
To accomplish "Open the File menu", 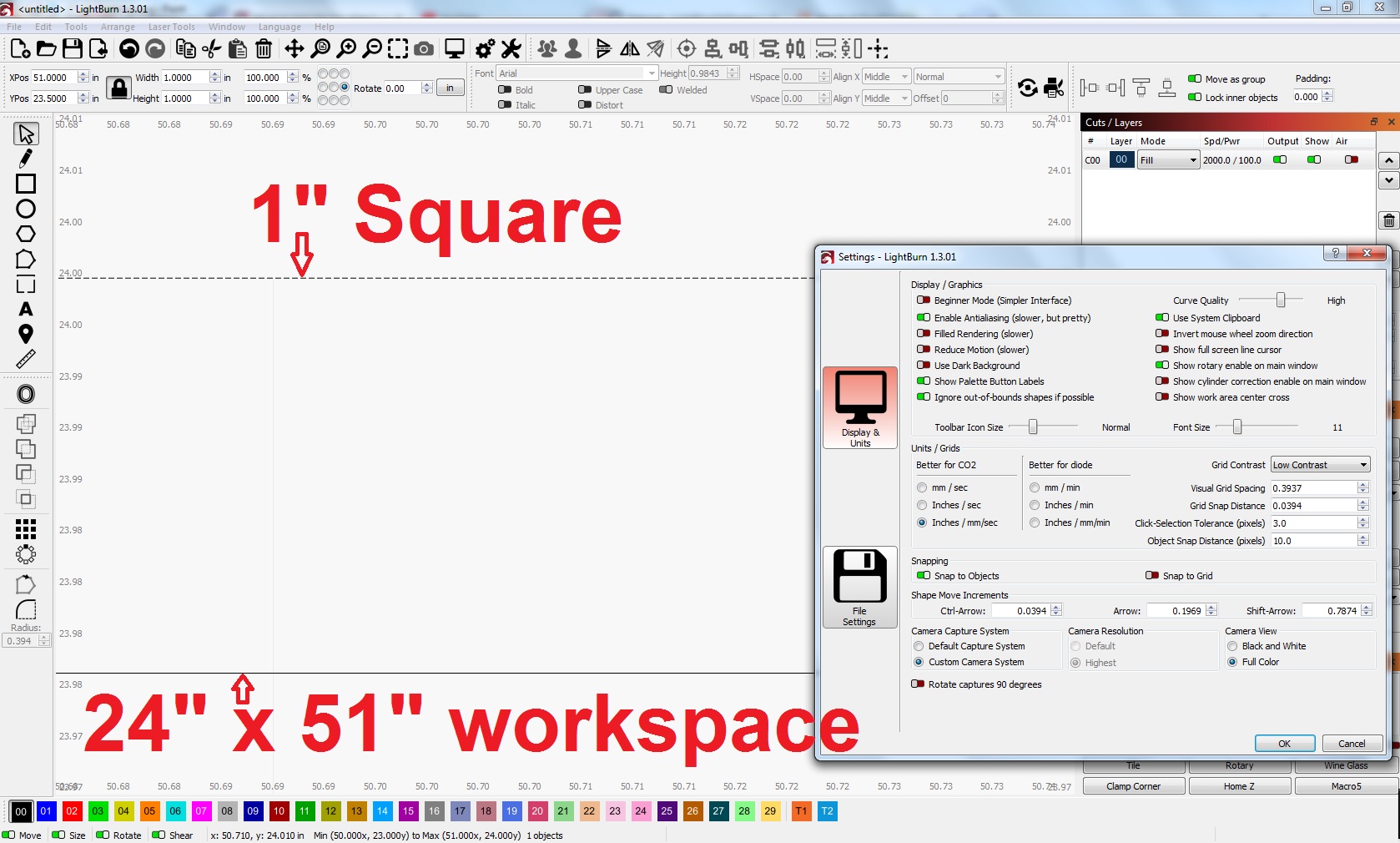I will tap(14, 27).
